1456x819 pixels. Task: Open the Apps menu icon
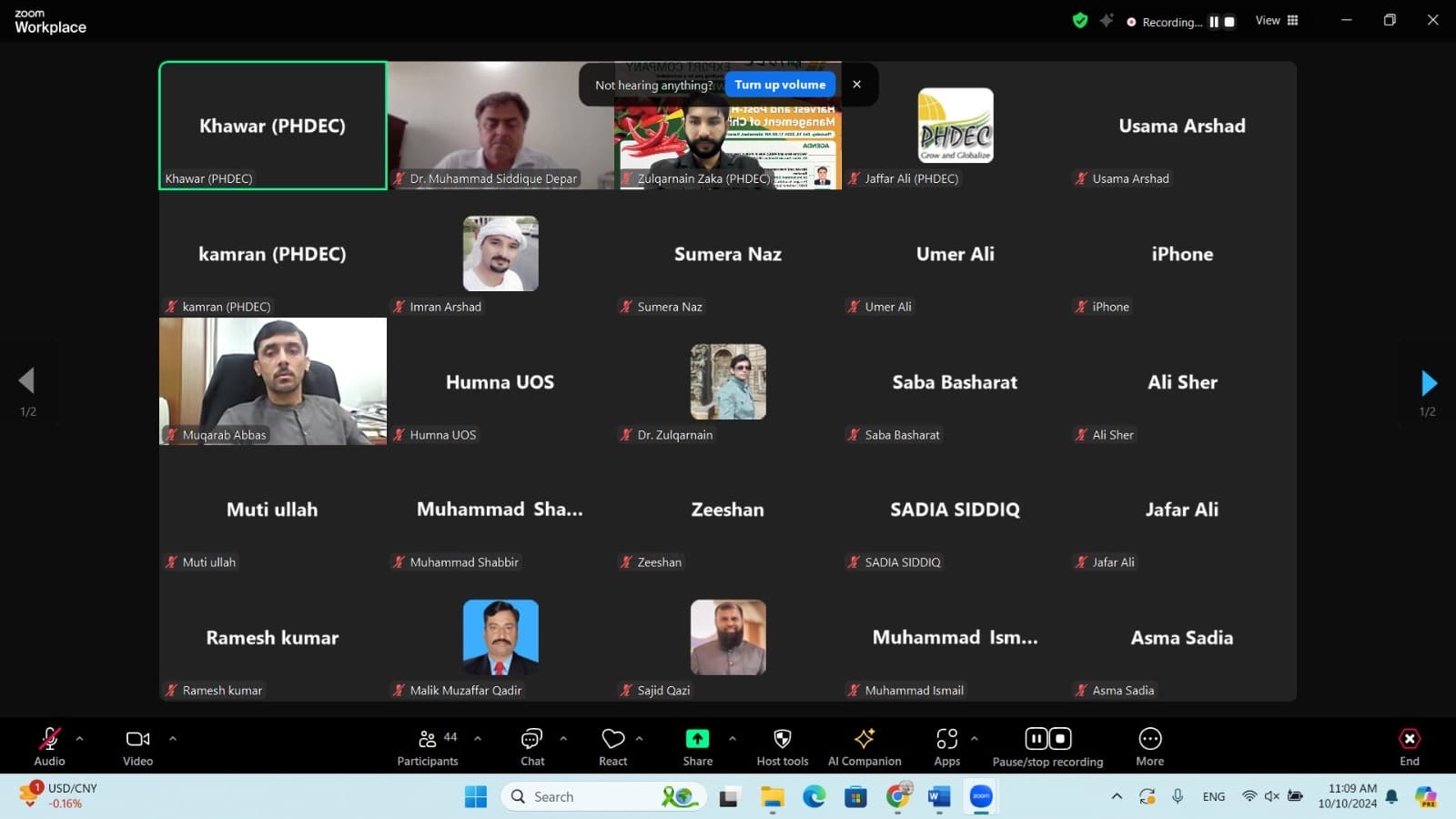coord(946,746)
